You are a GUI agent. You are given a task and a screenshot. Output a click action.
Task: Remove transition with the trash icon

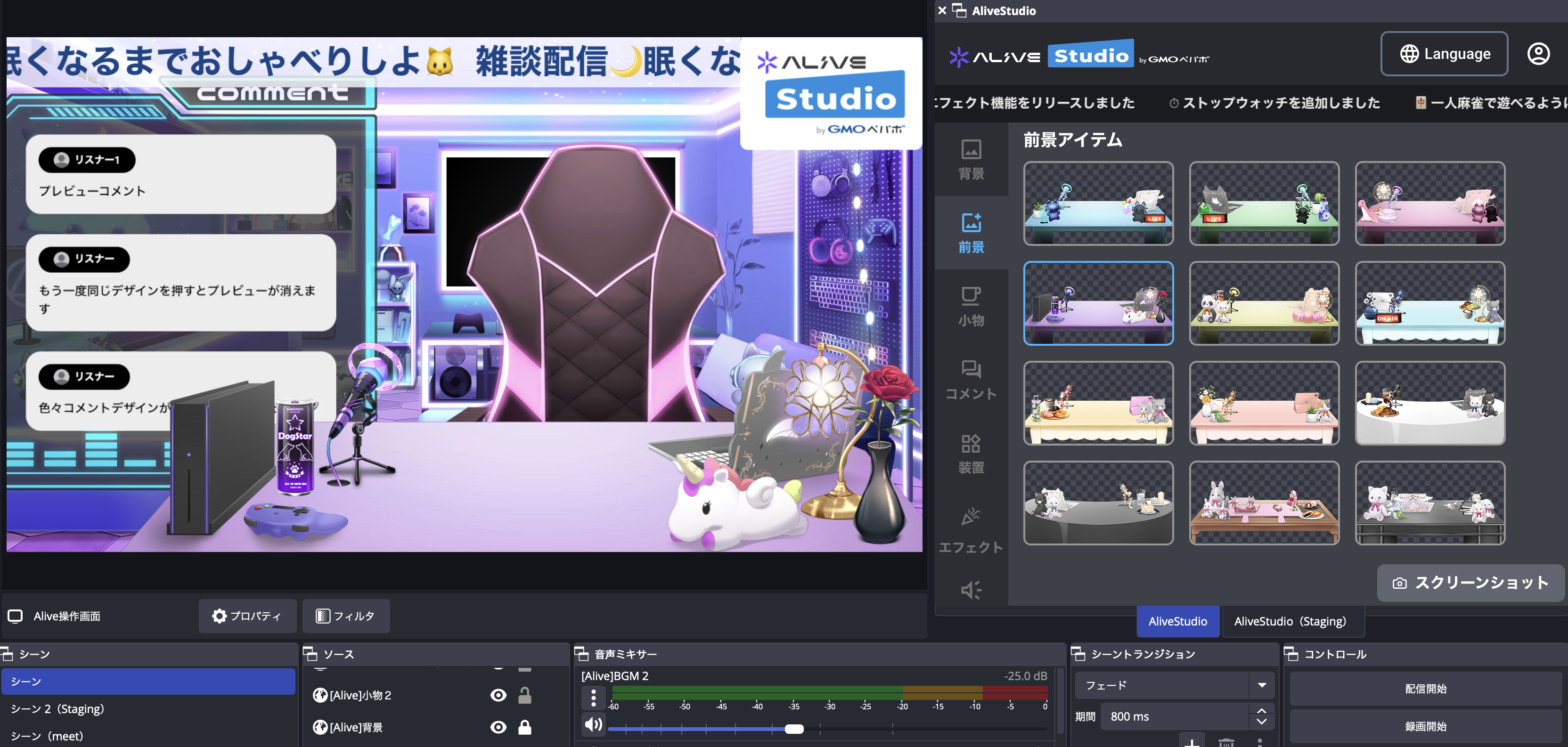pos(1226,742)
